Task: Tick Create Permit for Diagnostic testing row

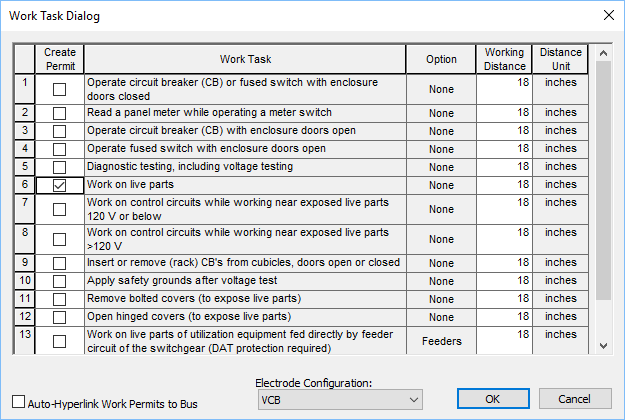Action: (60, 167)
